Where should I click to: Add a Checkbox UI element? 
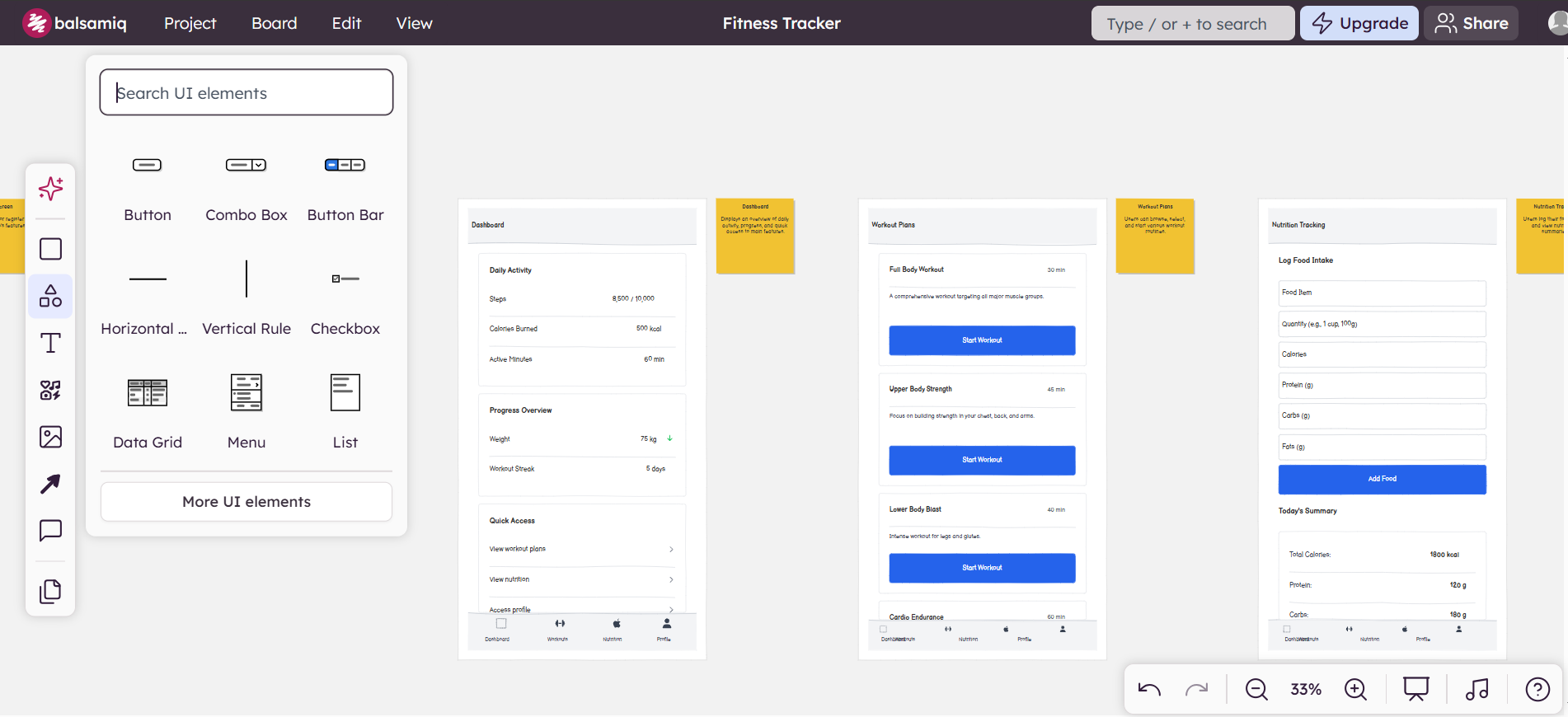(345, 296)
